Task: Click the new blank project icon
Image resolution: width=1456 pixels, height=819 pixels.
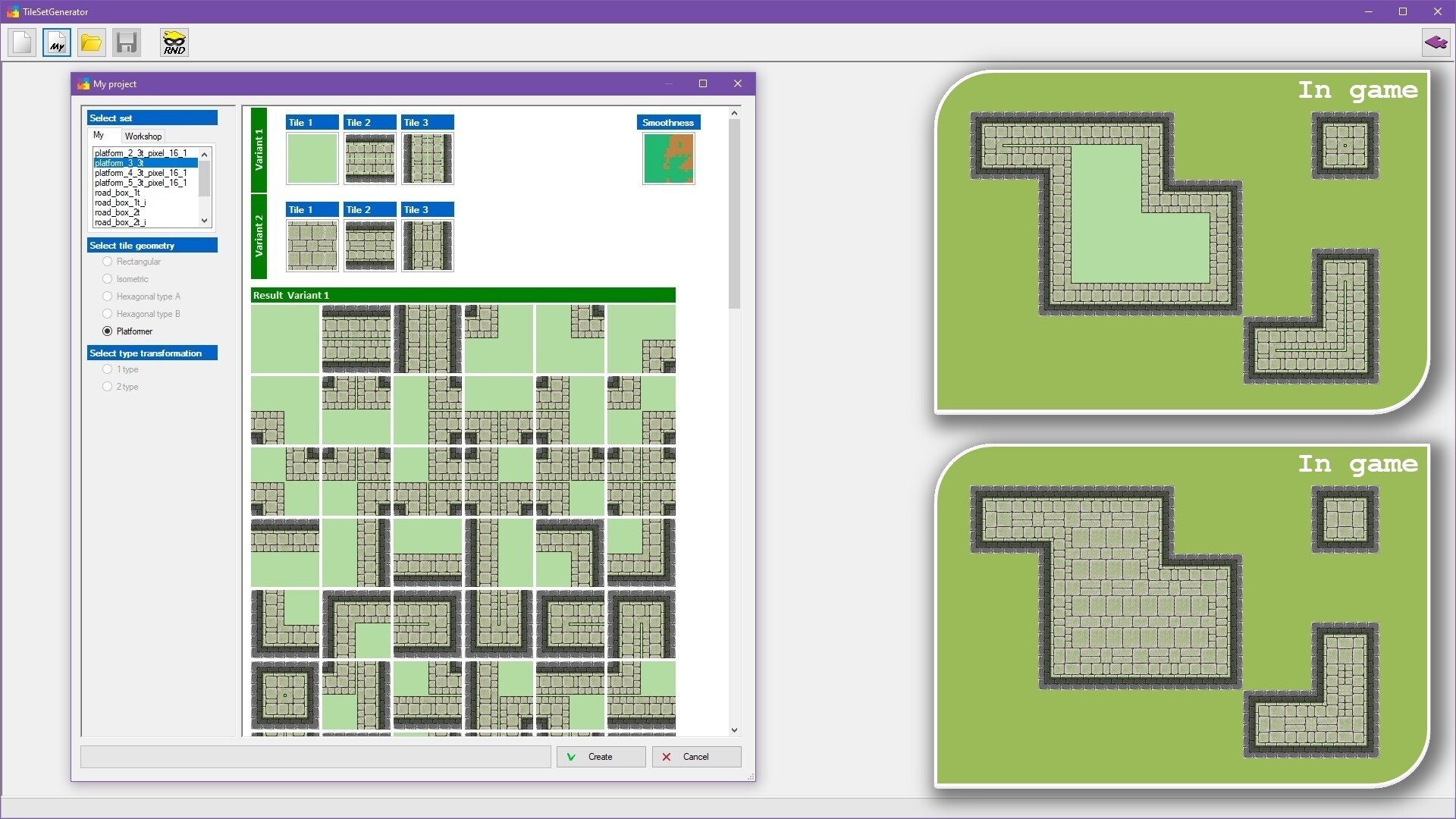Action: tap(22, 42)
